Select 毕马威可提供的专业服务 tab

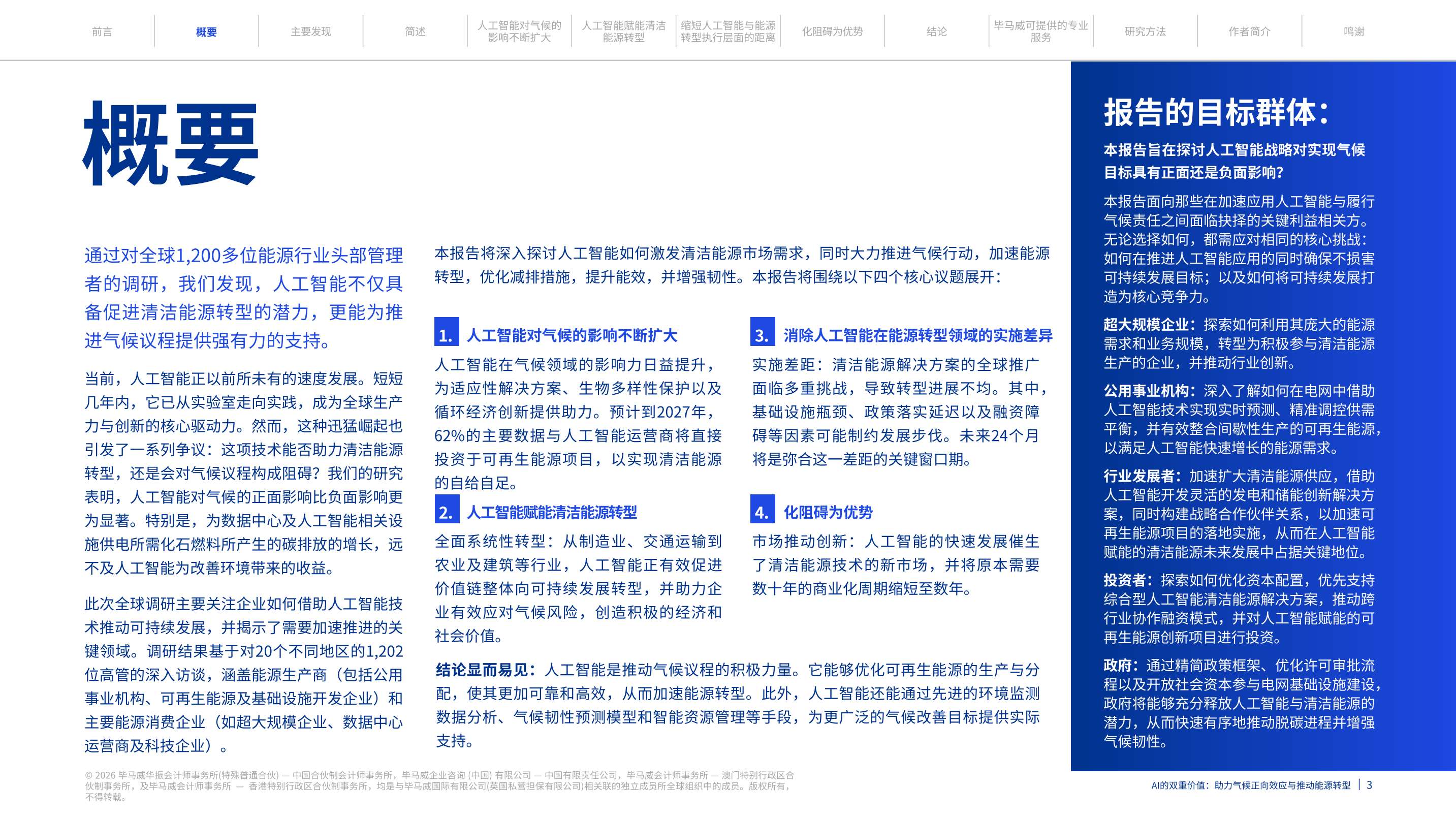(1040, 31)
